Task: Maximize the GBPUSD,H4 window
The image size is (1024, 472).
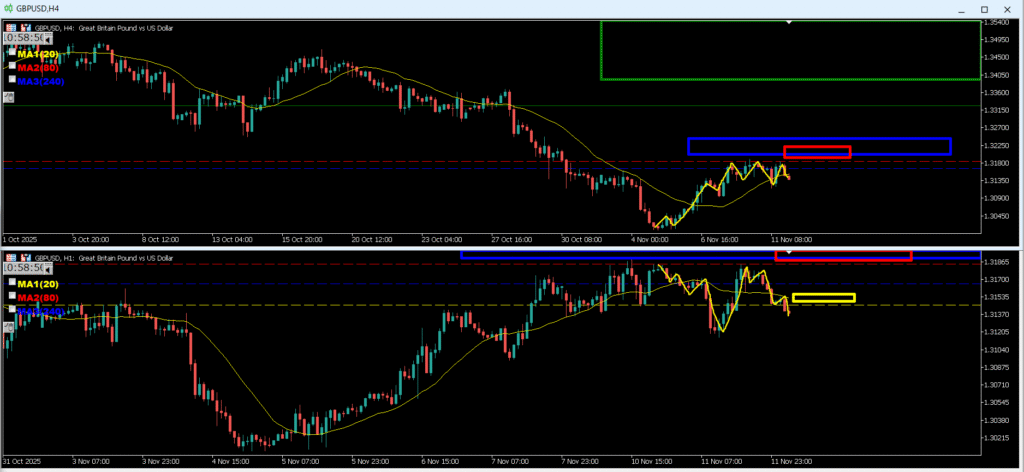Action: [984, 8]
